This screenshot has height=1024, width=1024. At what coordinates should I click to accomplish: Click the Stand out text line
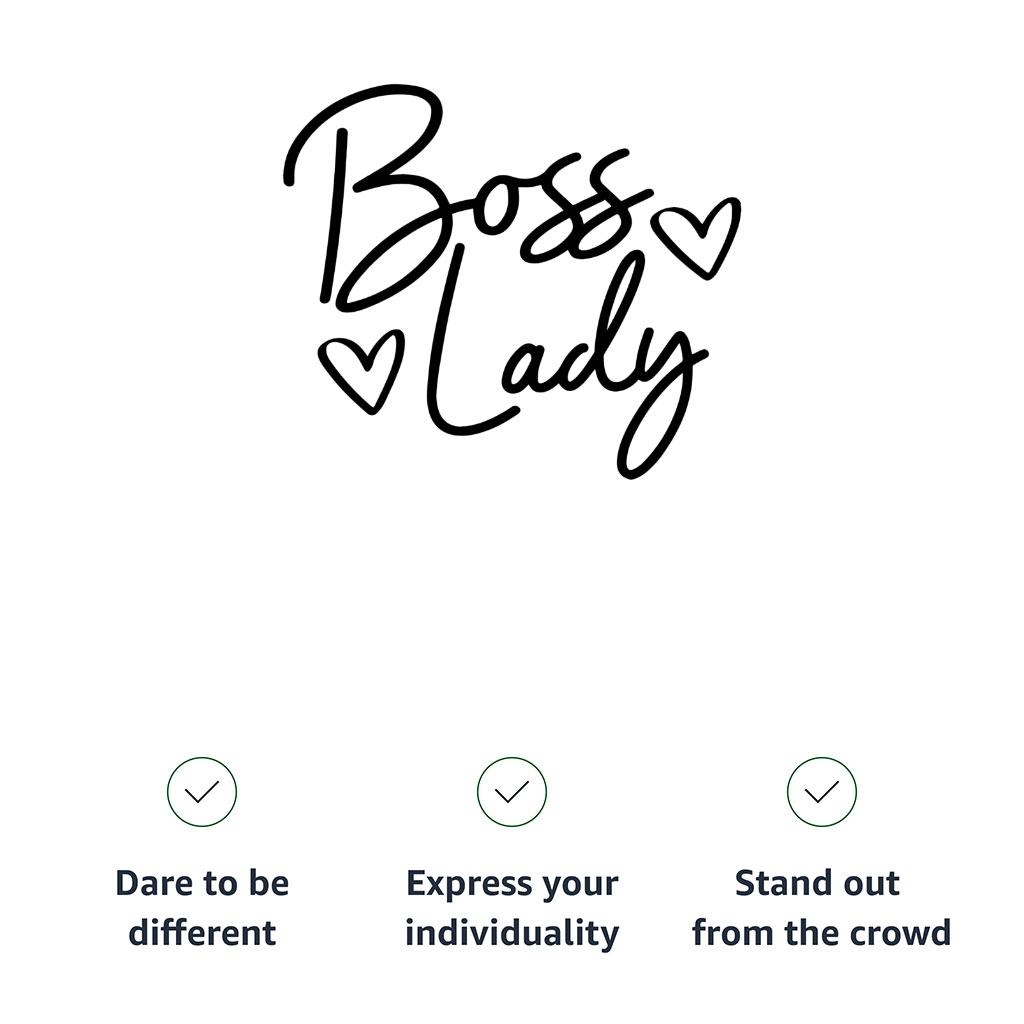click(817, 884)
